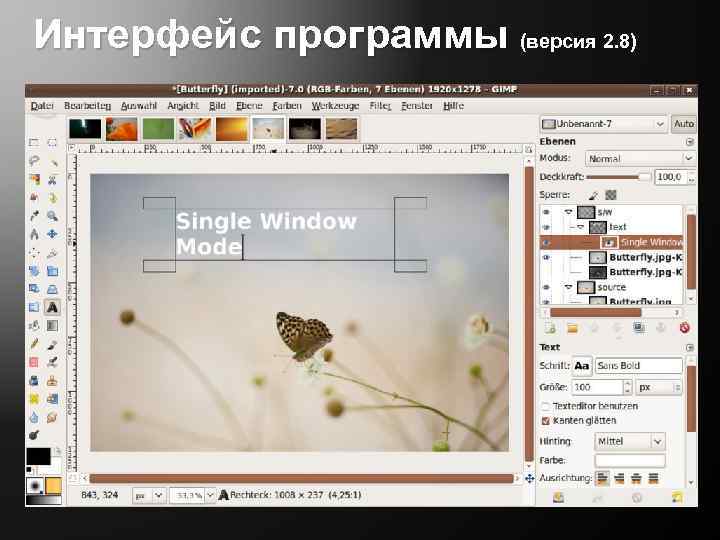Open the Modus Normal dropdown

[639, 158]
